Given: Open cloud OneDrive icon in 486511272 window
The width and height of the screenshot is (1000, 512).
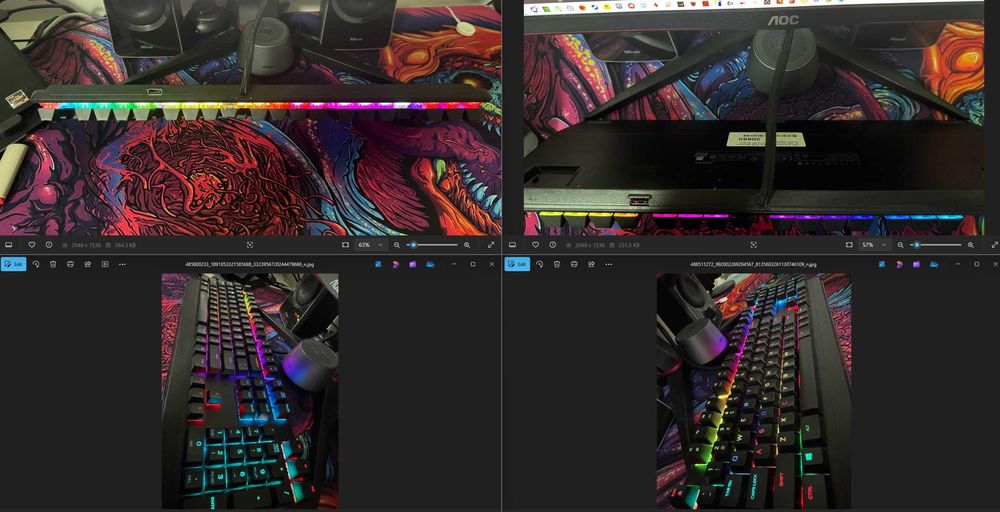Looking at the screenshot, I should [934, 264].
